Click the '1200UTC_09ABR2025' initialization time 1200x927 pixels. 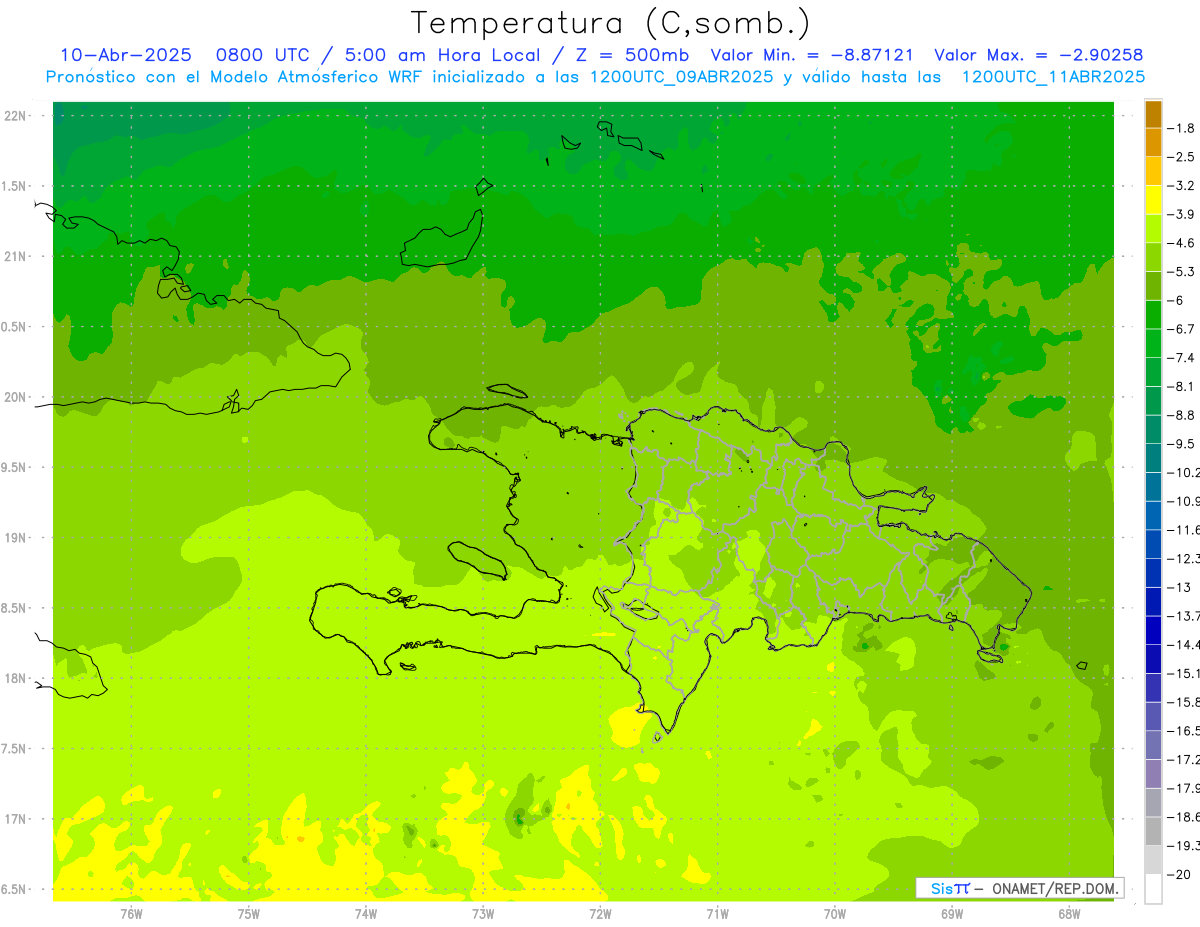680,77
